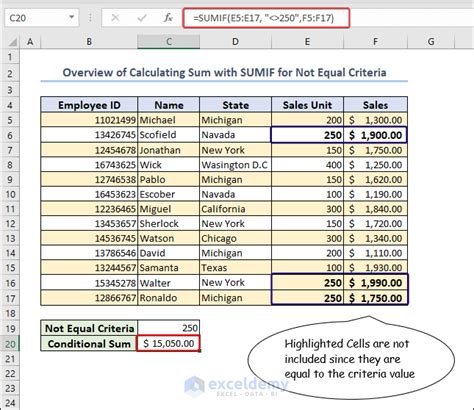Open the Insert Function fx dialog
This screenshot has height=410, width=474.
click(x=168, y=18)
